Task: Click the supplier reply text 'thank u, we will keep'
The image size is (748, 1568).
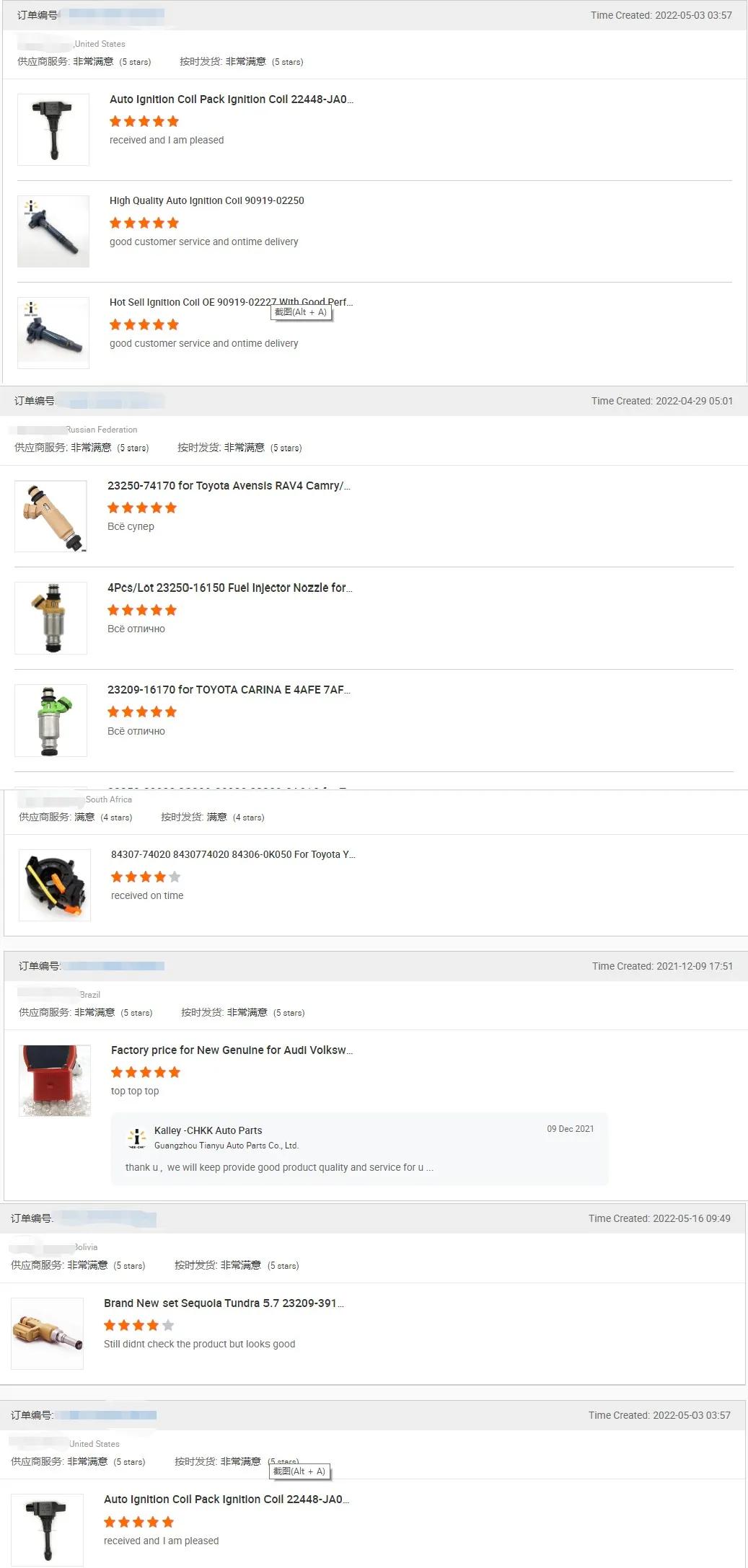Action: [x=279, y=1167]
